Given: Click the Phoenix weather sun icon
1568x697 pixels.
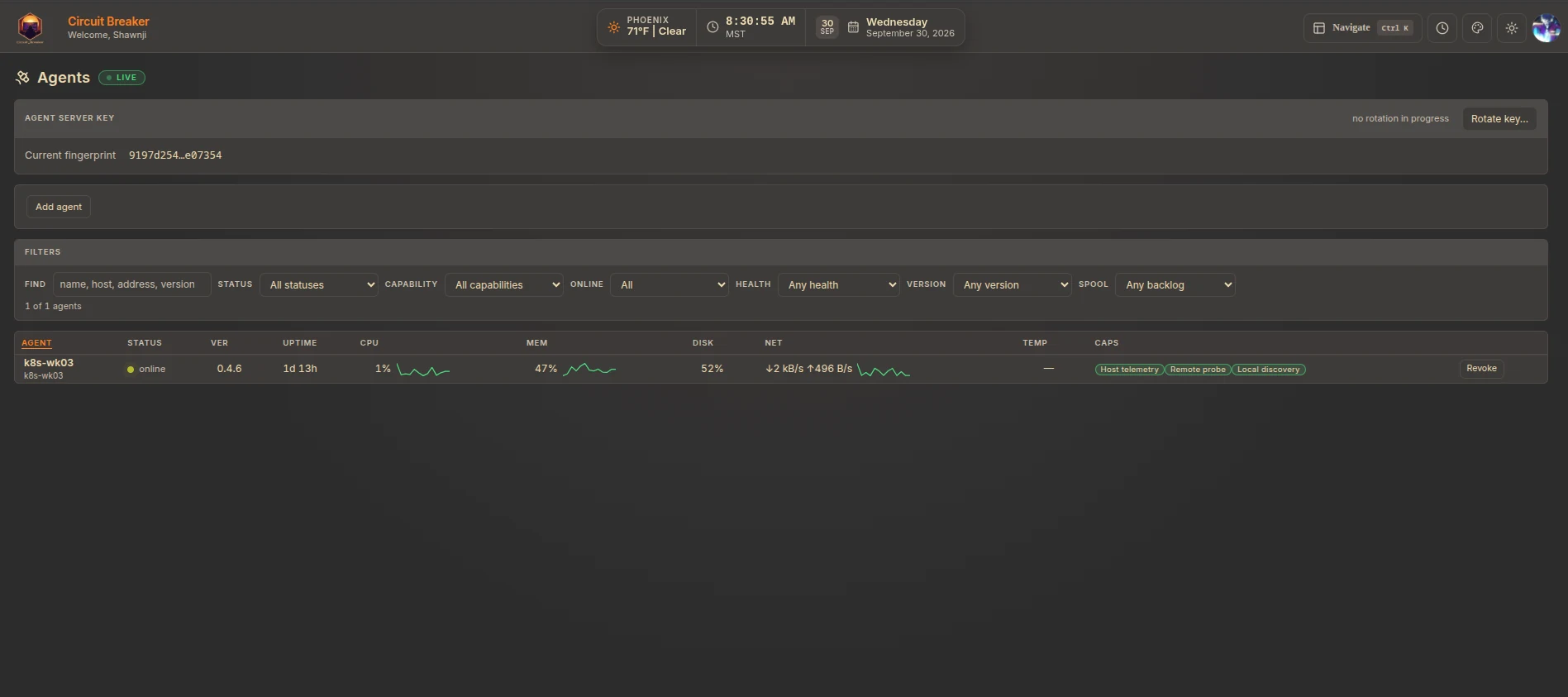Looking at the screenshot, I should click(613, 27).
